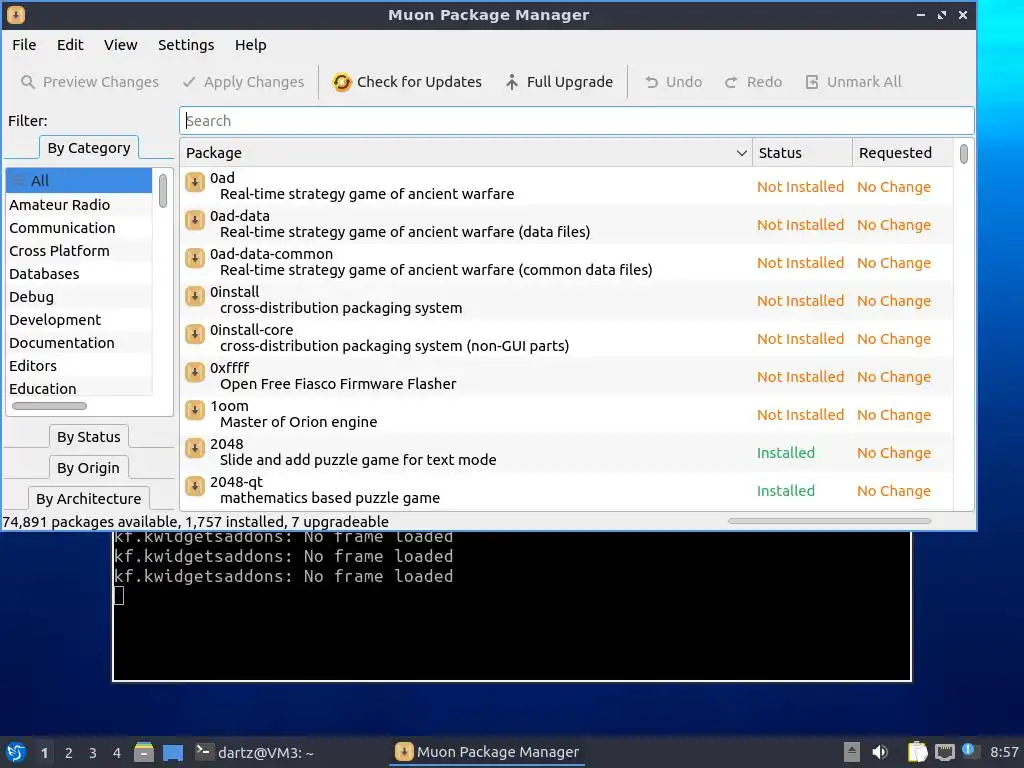Click the Preview Changes magnifier icon
Image resolution: width=1024 pixels, height=768 pixels.
(x=28, y=82)
